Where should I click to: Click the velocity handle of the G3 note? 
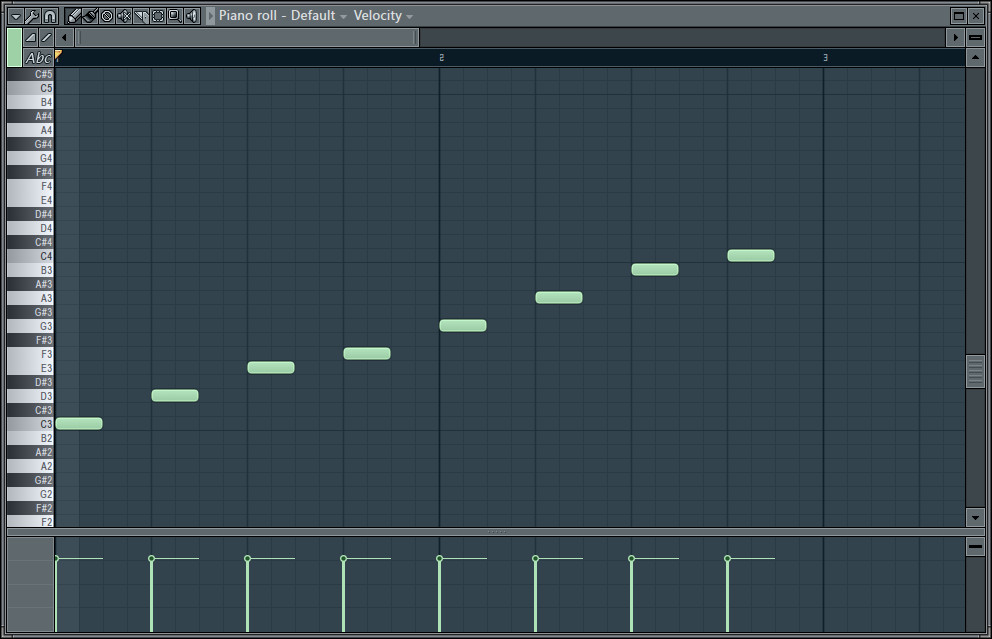(x=440, y=559)
